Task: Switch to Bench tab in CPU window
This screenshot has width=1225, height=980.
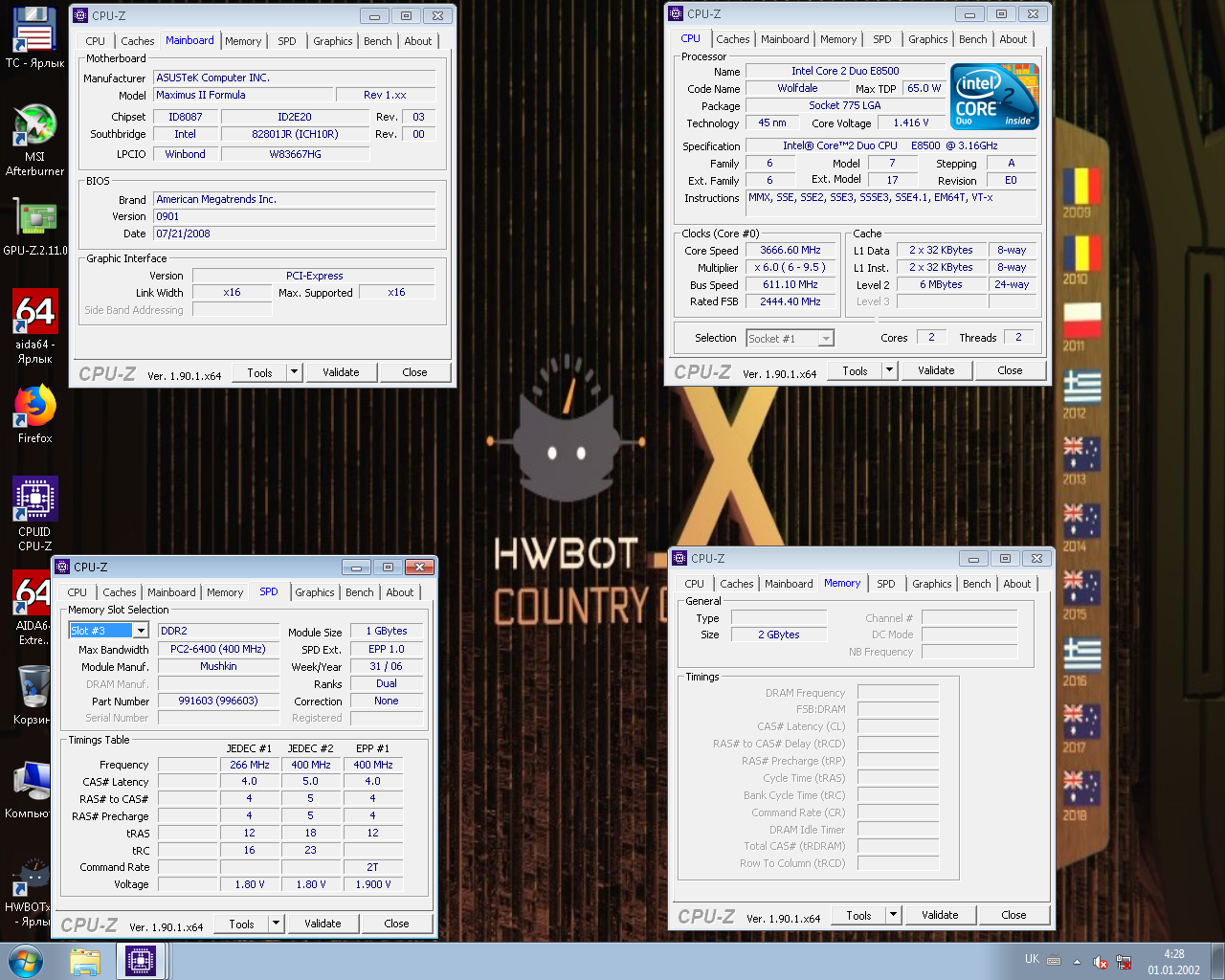Action: [x=973, y=39]
